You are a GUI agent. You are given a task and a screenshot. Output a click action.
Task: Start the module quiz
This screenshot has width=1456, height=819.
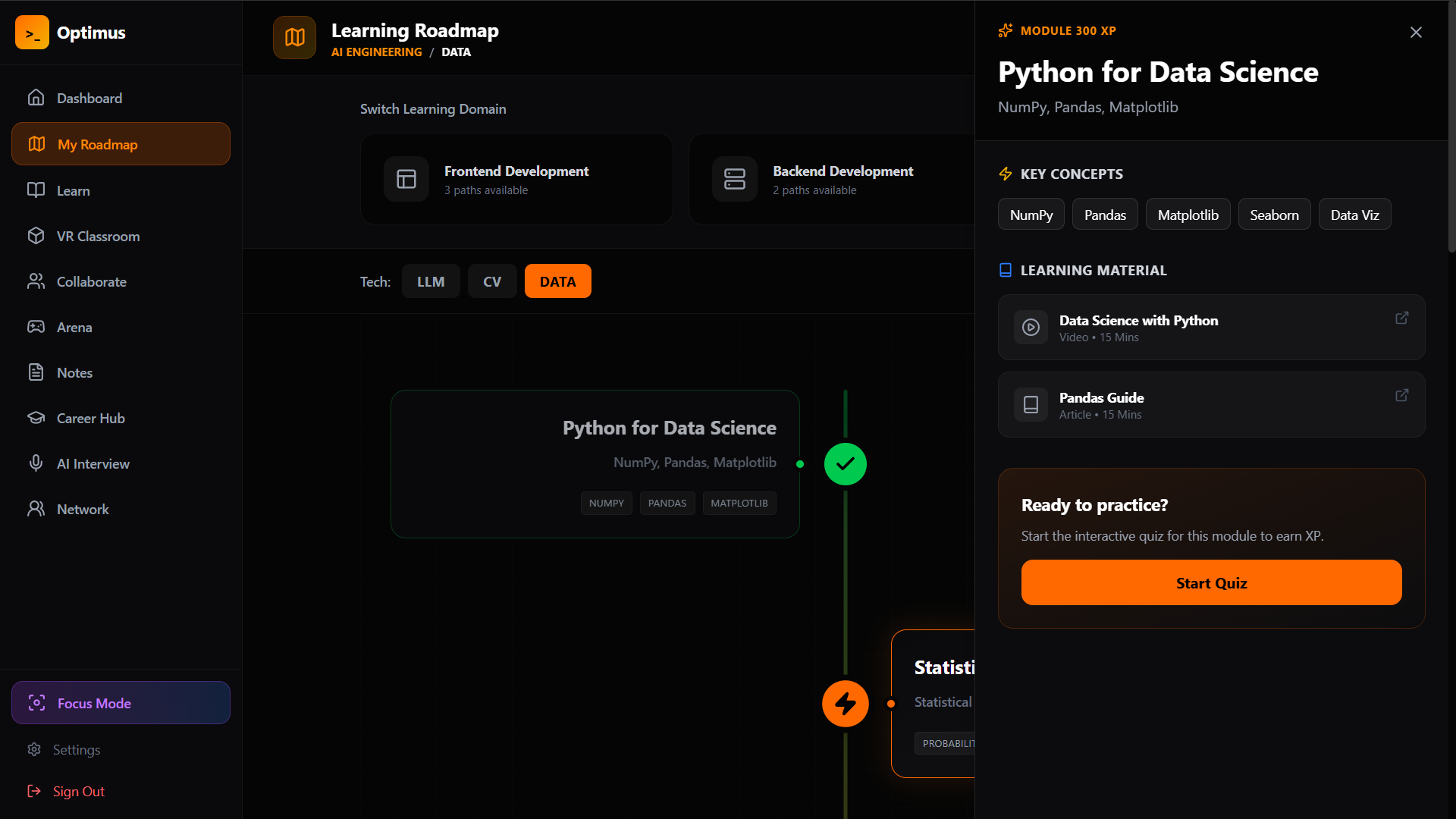[1211, 582]
